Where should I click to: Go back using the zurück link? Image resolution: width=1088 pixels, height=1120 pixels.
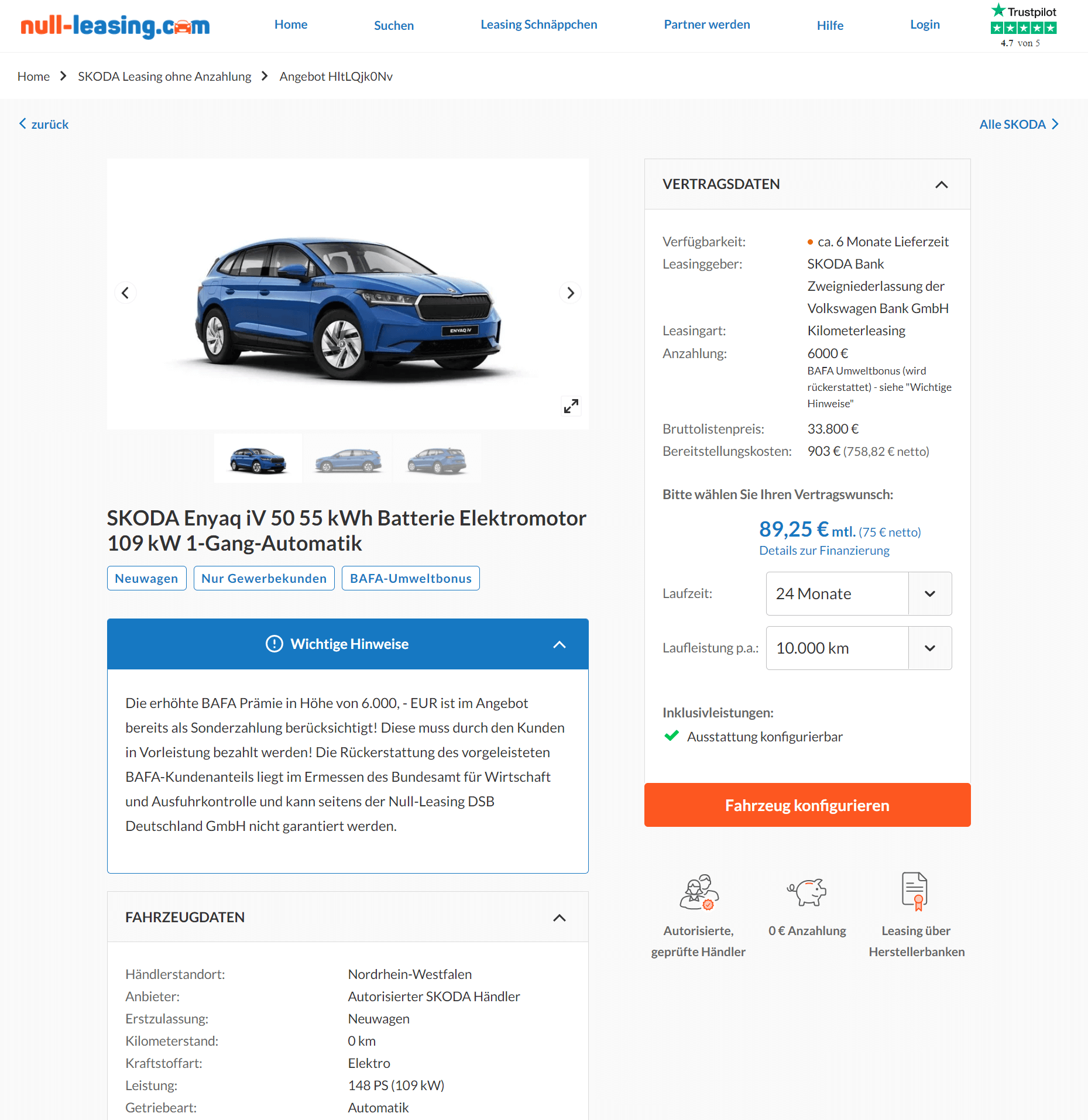44,124
